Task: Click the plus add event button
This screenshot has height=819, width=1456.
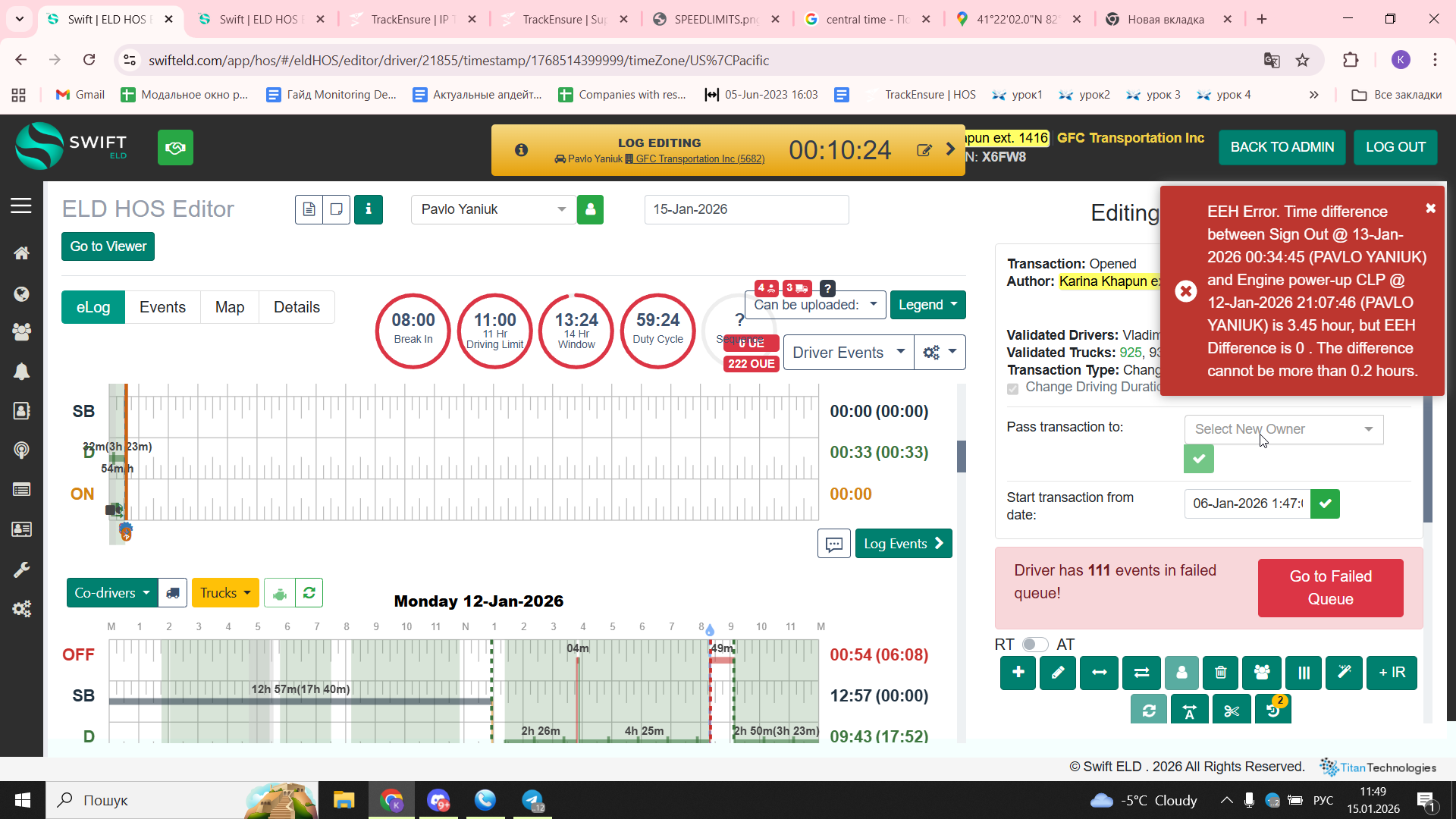Action: point(1018,673)
